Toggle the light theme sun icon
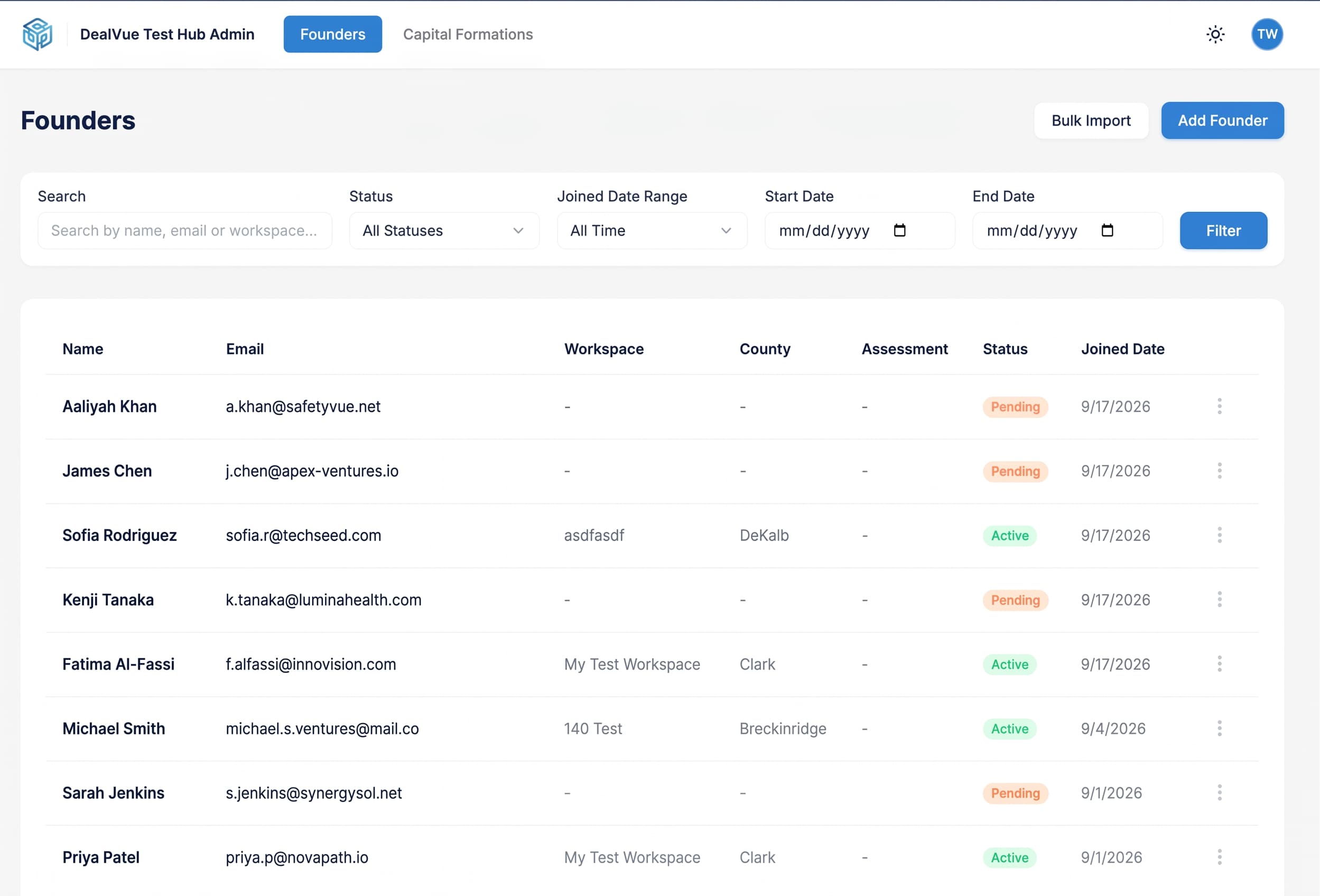Image resolution: width=1320 pixels, height=896 pixels. 1215,34
